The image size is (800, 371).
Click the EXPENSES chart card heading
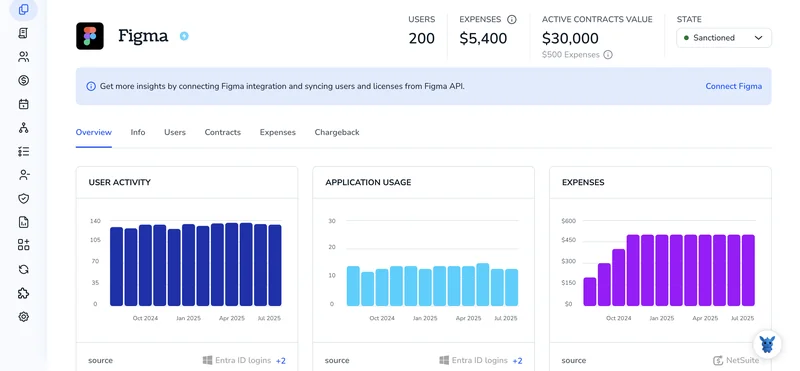(x=583, y=182)
